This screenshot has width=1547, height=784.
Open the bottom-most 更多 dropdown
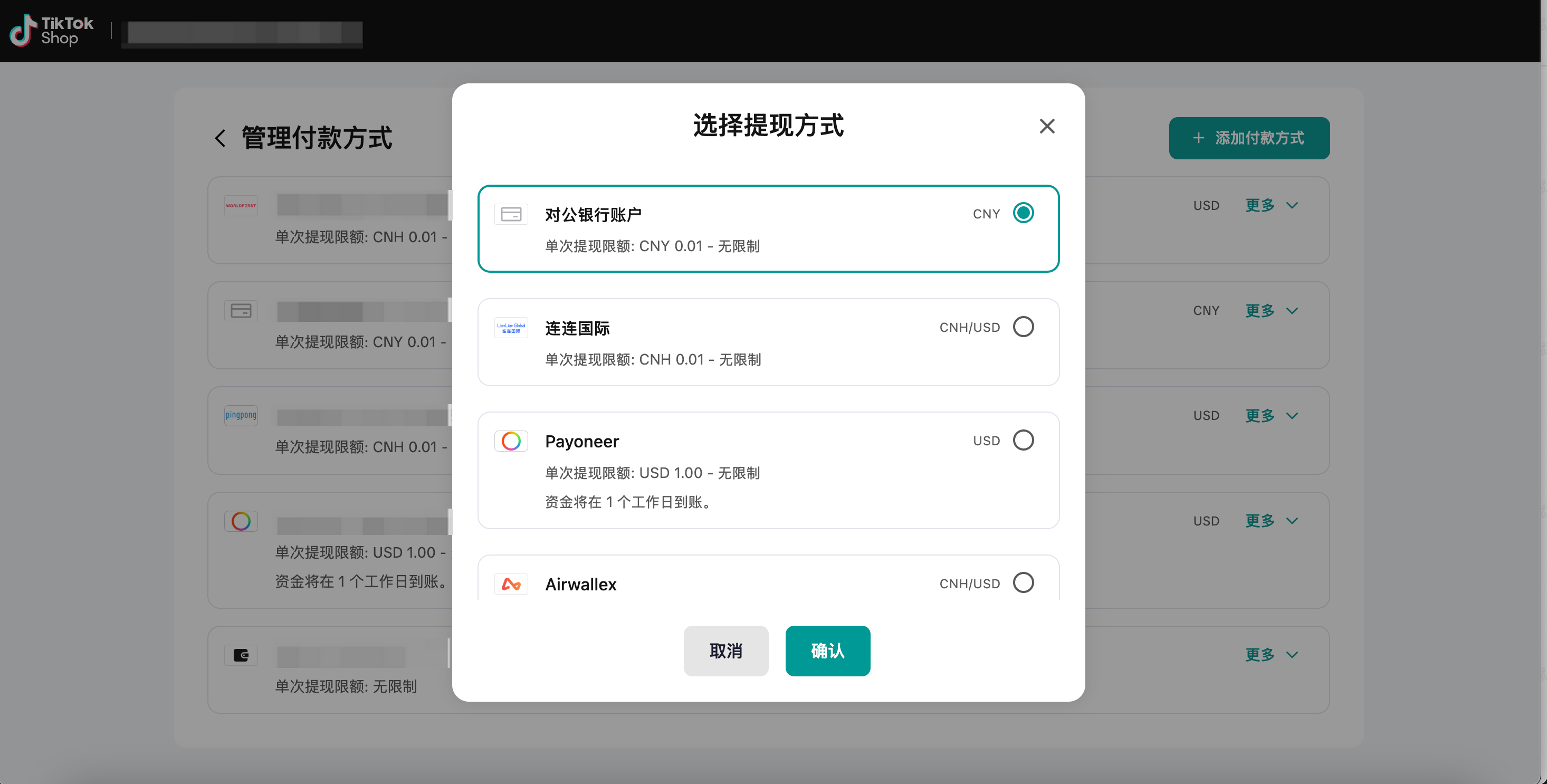(1272, 655)
